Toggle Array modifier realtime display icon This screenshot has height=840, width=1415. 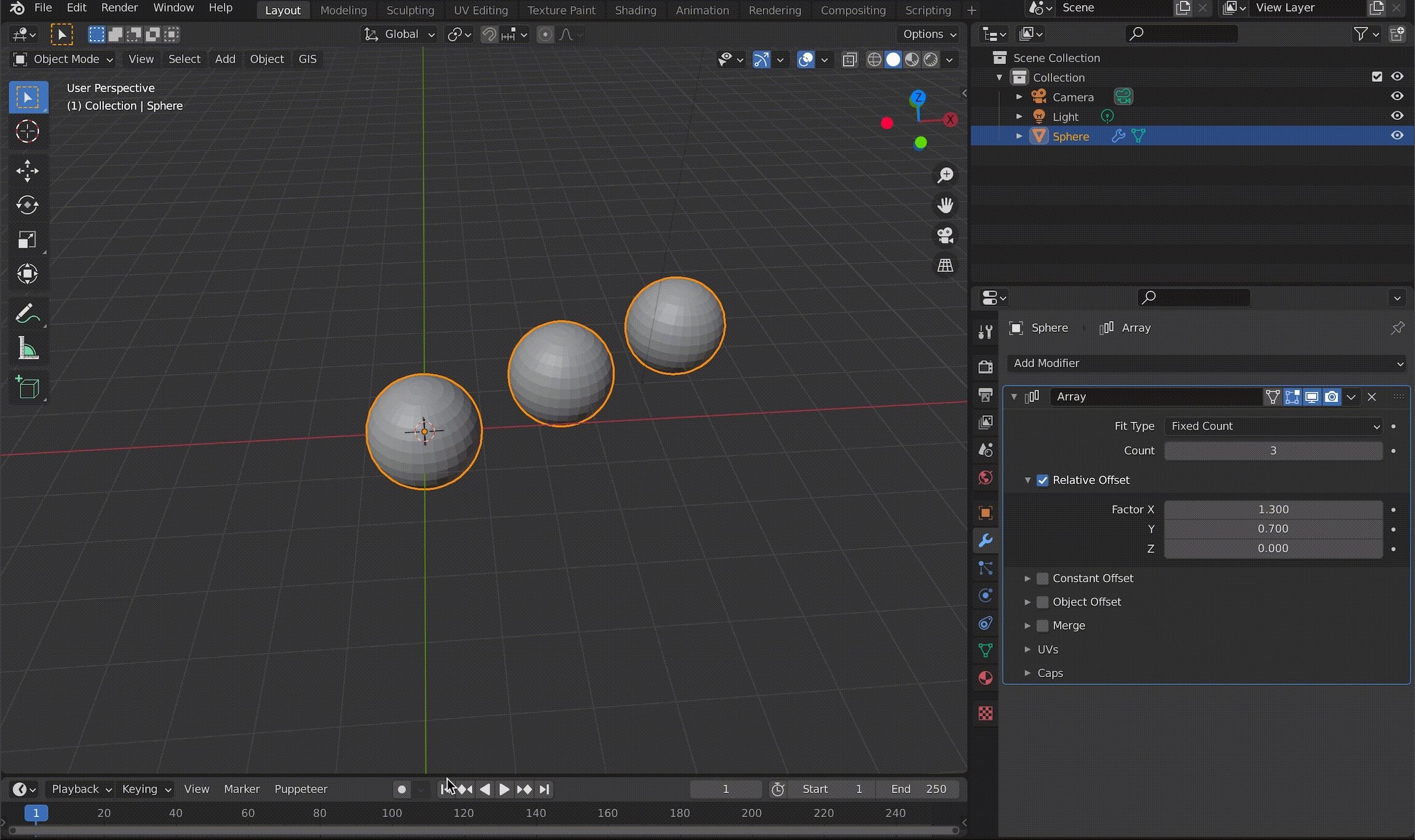pos(1312,397)
